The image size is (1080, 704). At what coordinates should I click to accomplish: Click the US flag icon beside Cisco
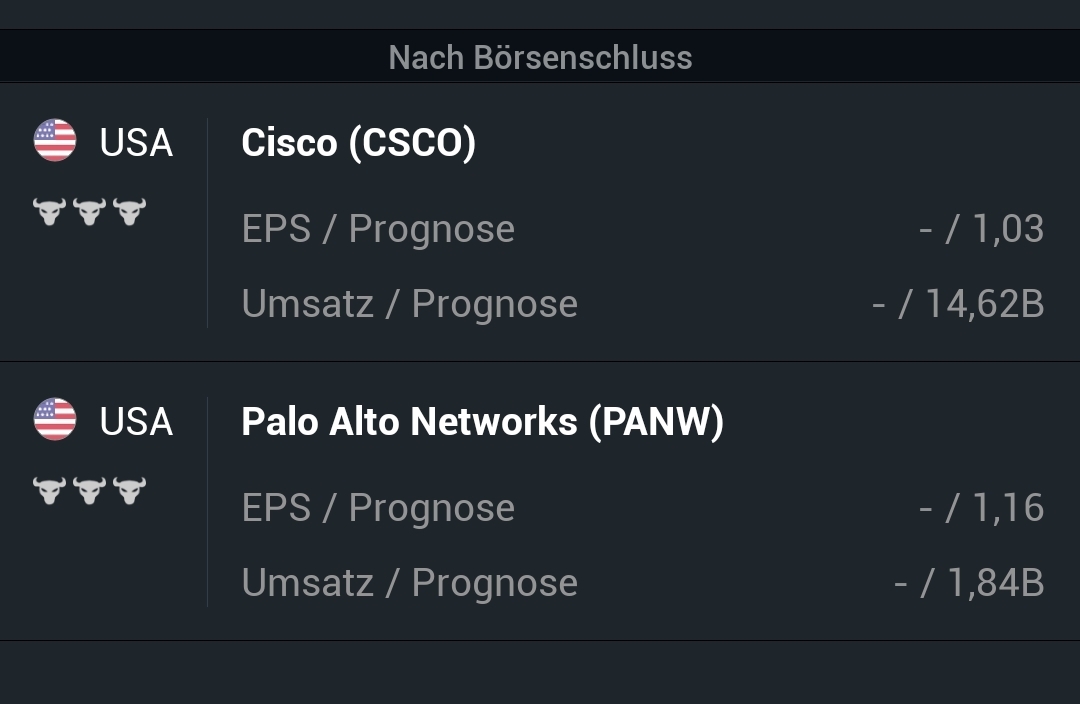55,141
